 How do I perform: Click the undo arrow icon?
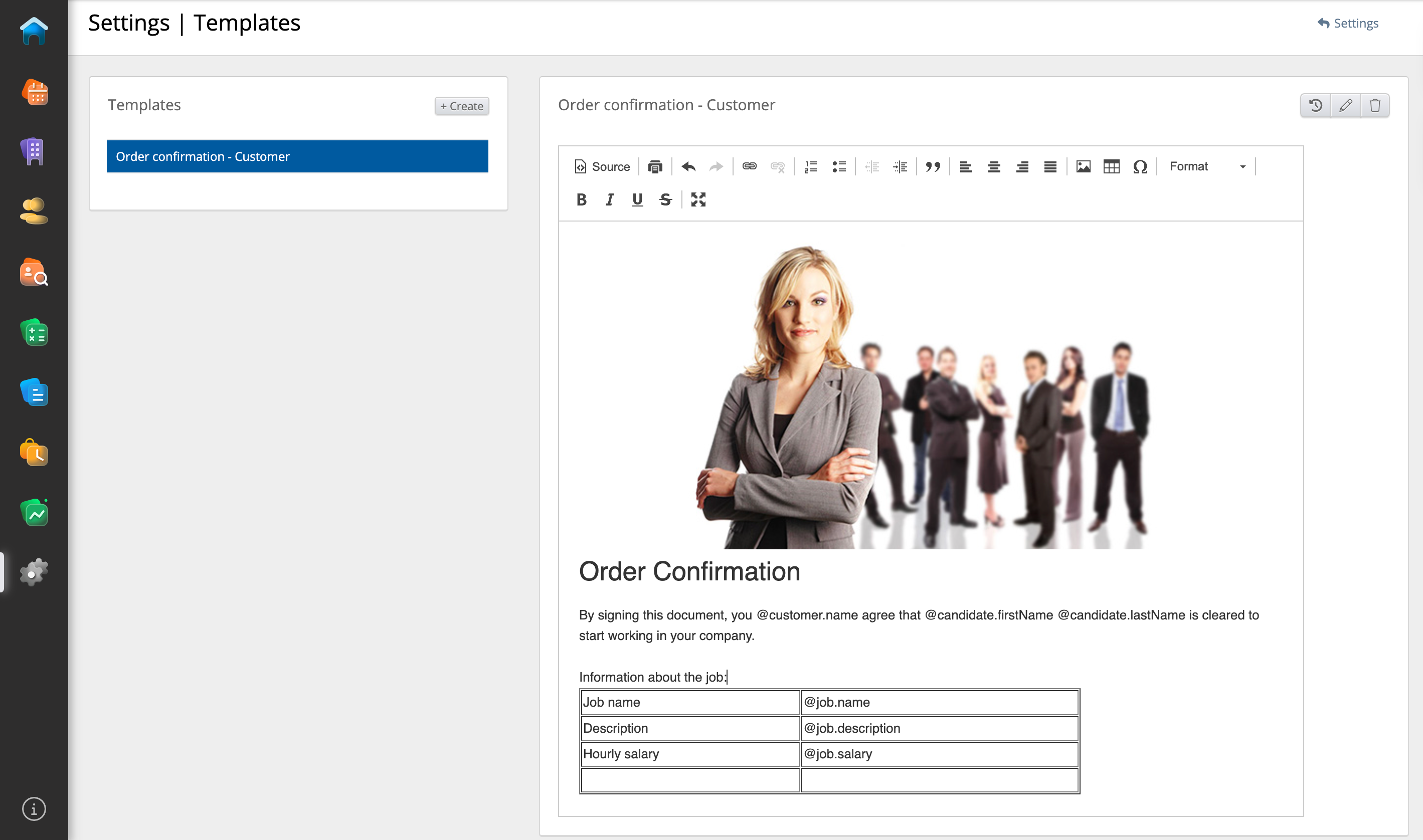tap(688, 166)
